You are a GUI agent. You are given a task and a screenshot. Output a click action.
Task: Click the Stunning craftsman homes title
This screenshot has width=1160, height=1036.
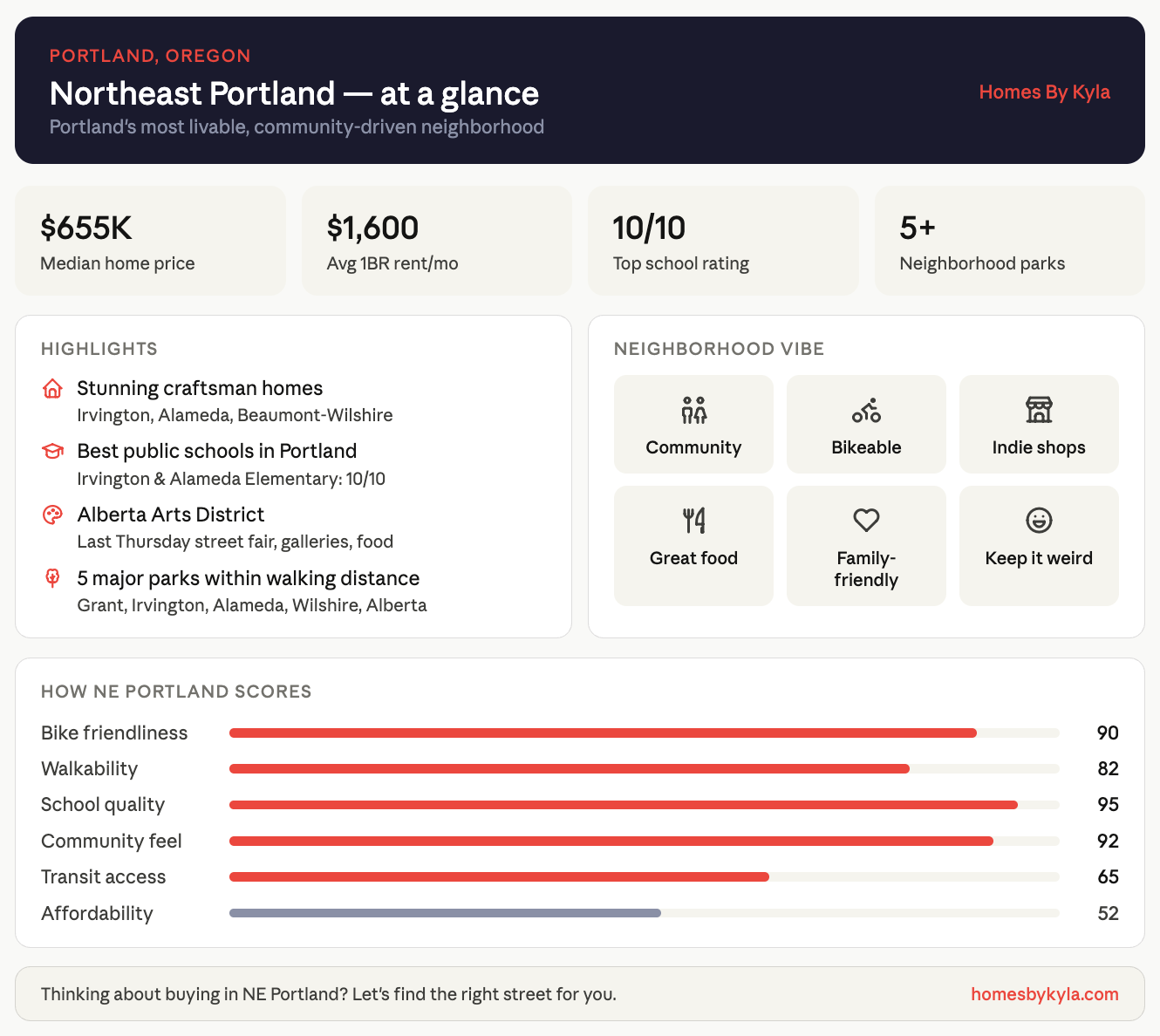tap(200, 388)
